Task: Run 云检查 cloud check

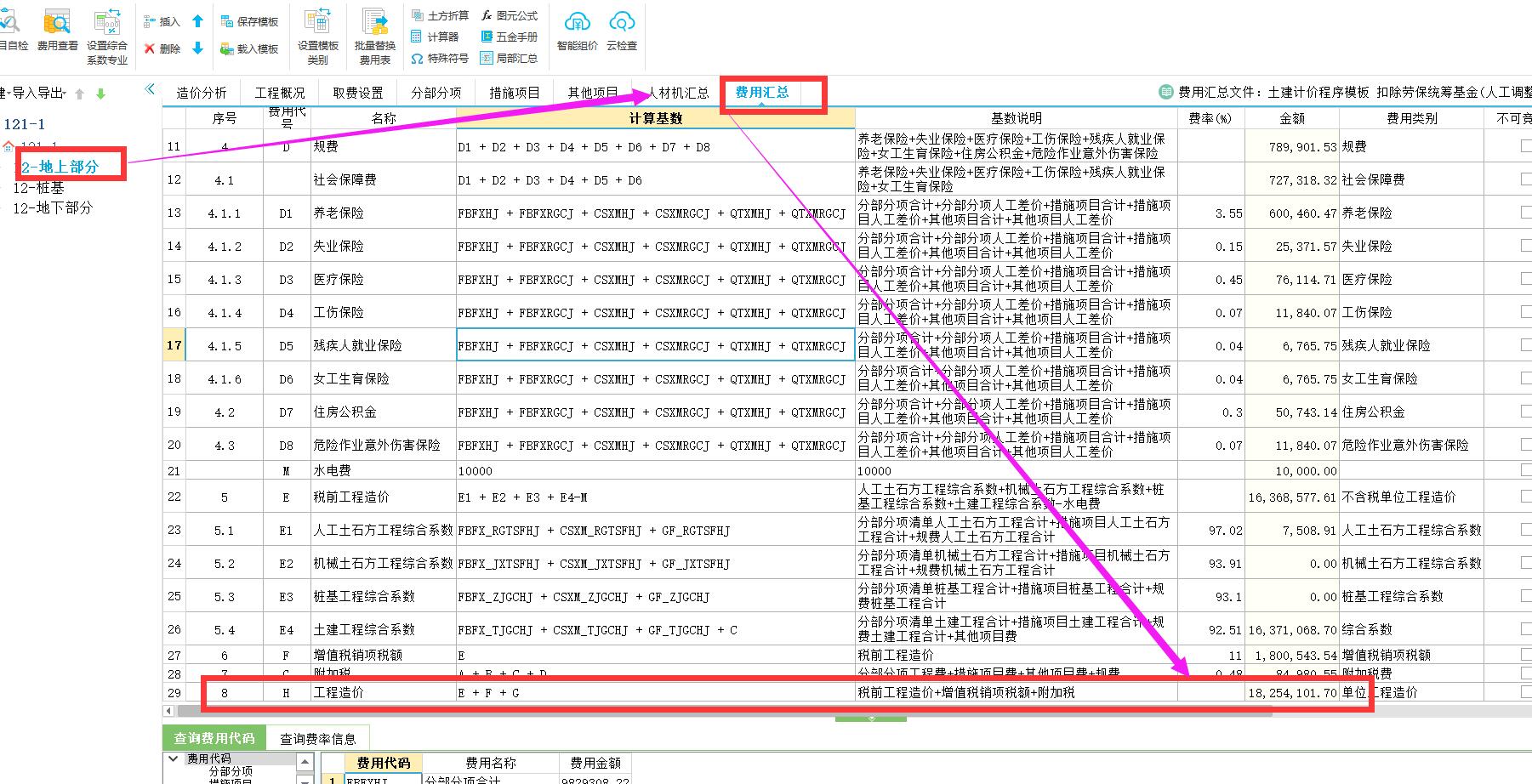Action: click(622, 31)
